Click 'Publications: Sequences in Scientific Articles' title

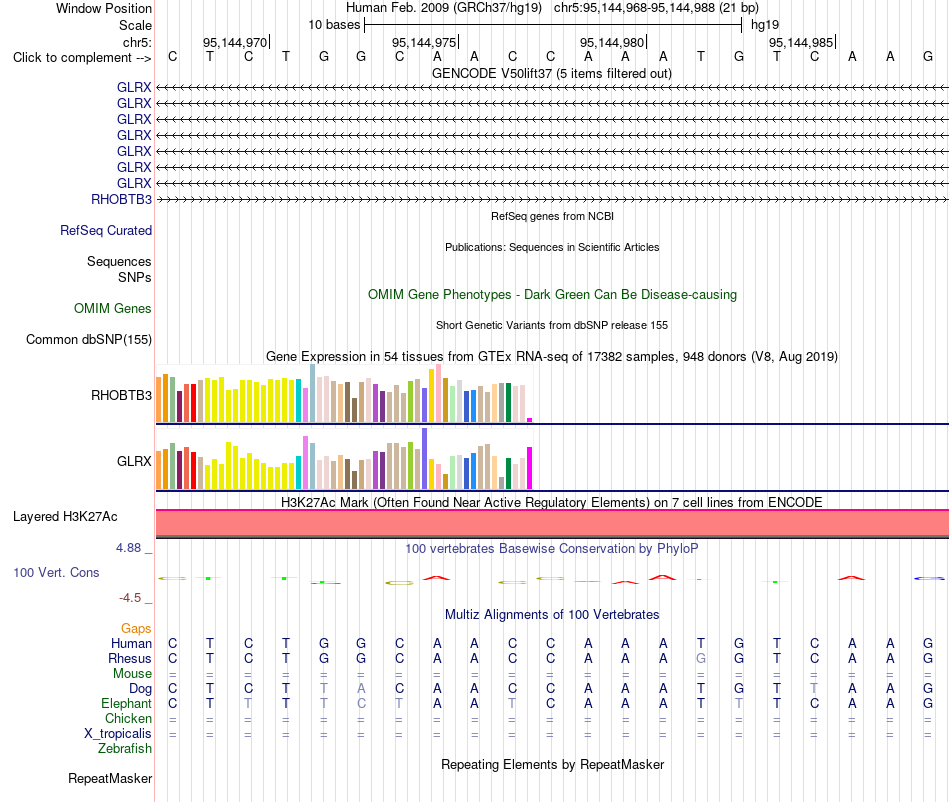pyautogui.click(x=552, y=247)
